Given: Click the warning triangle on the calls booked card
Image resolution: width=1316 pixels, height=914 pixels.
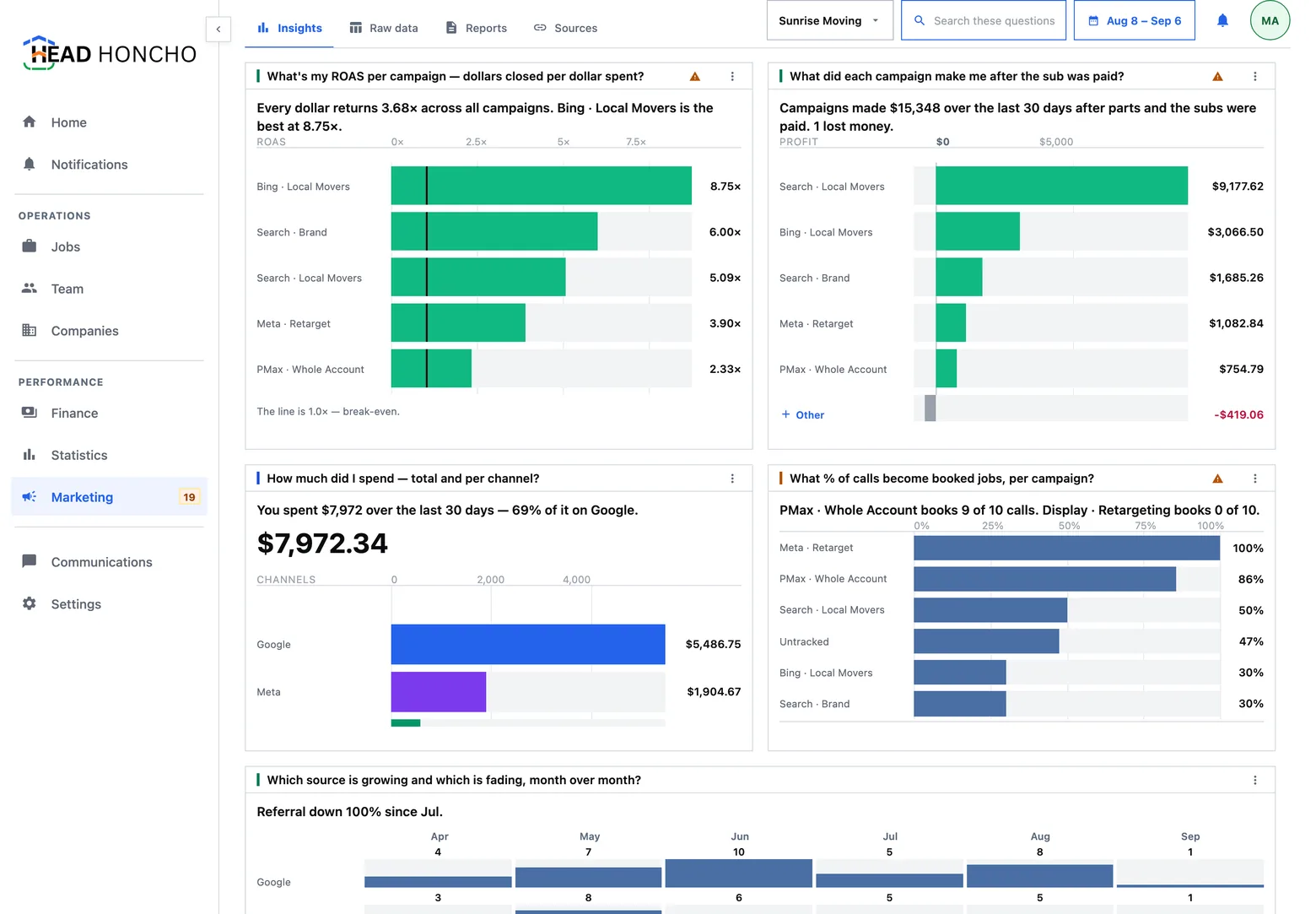Looking at the screenshot, I should (x=1217, y=479).
